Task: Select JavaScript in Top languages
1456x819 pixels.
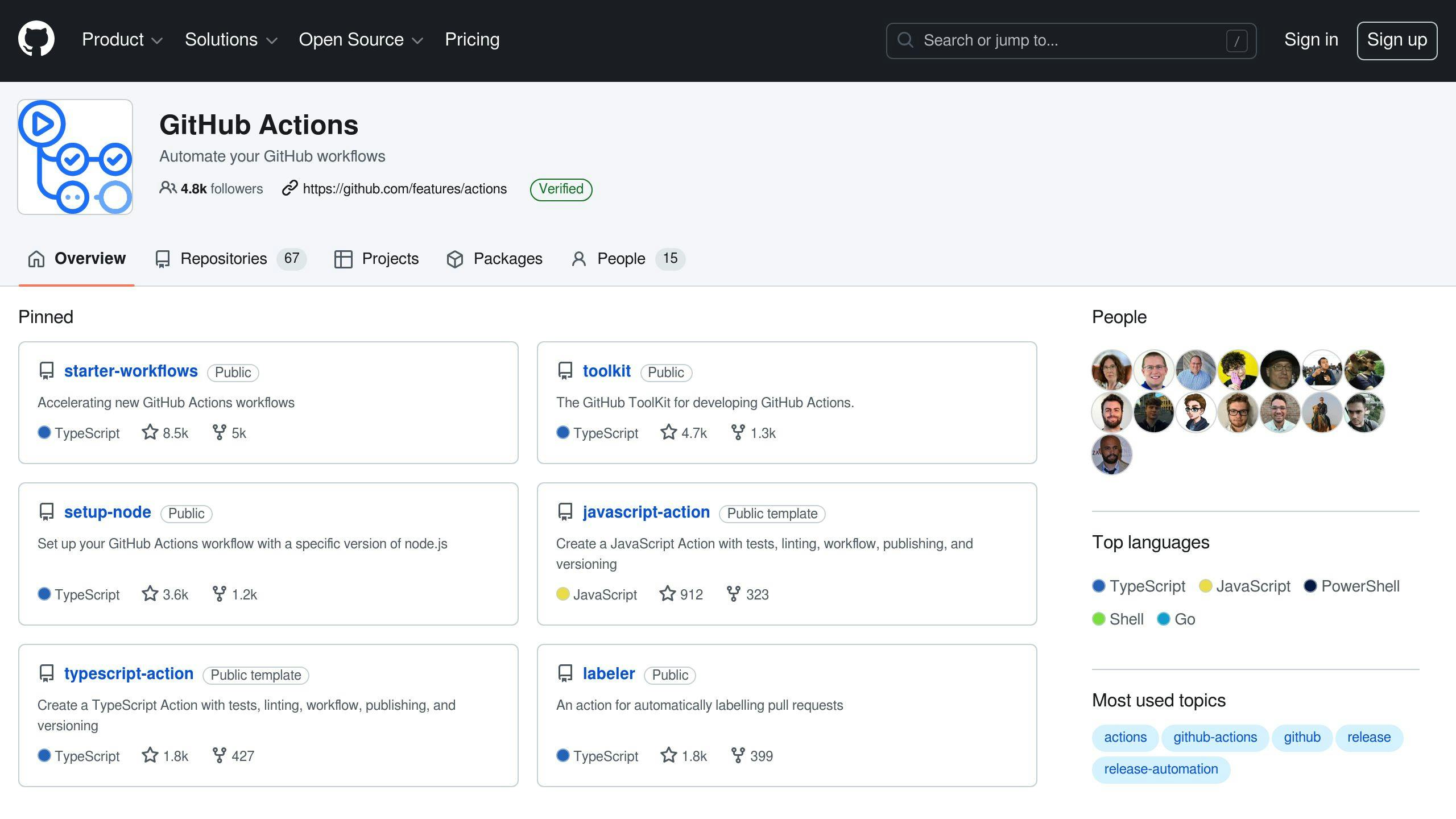Action: pos(1244,586)
